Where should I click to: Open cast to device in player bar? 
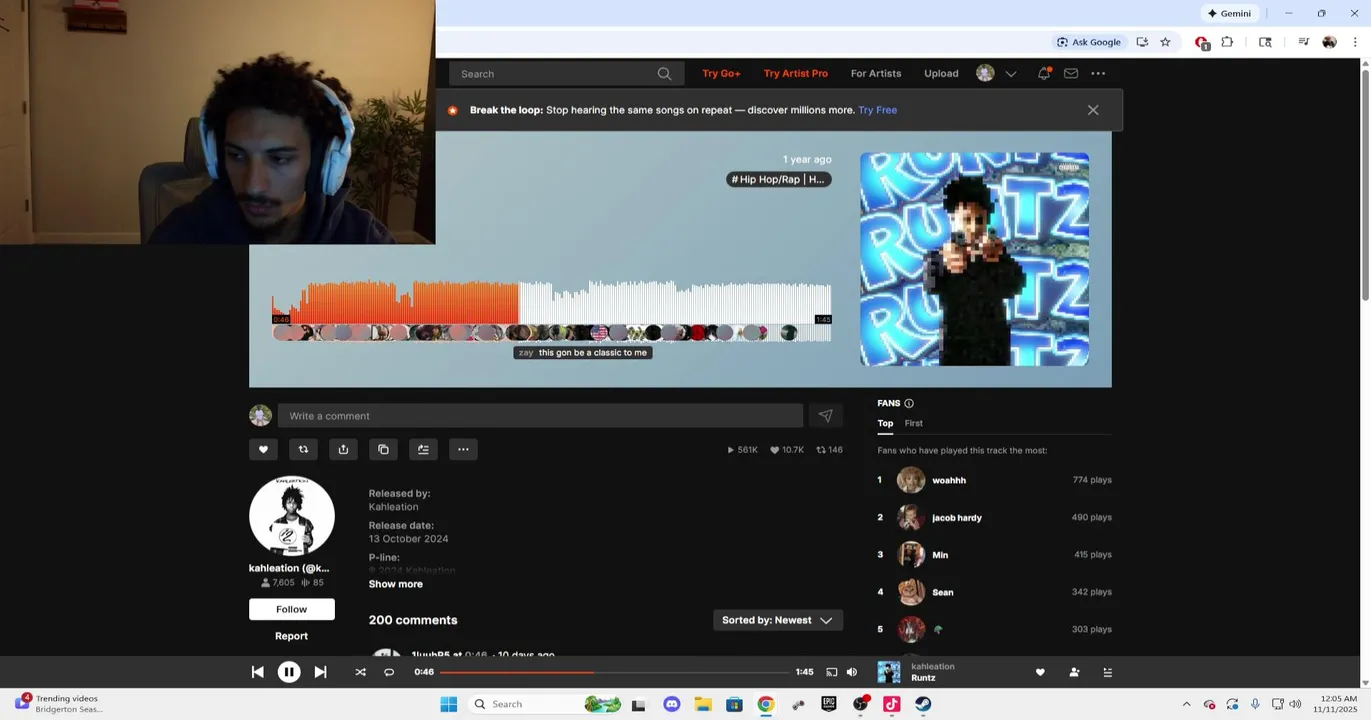coord(831,672)
